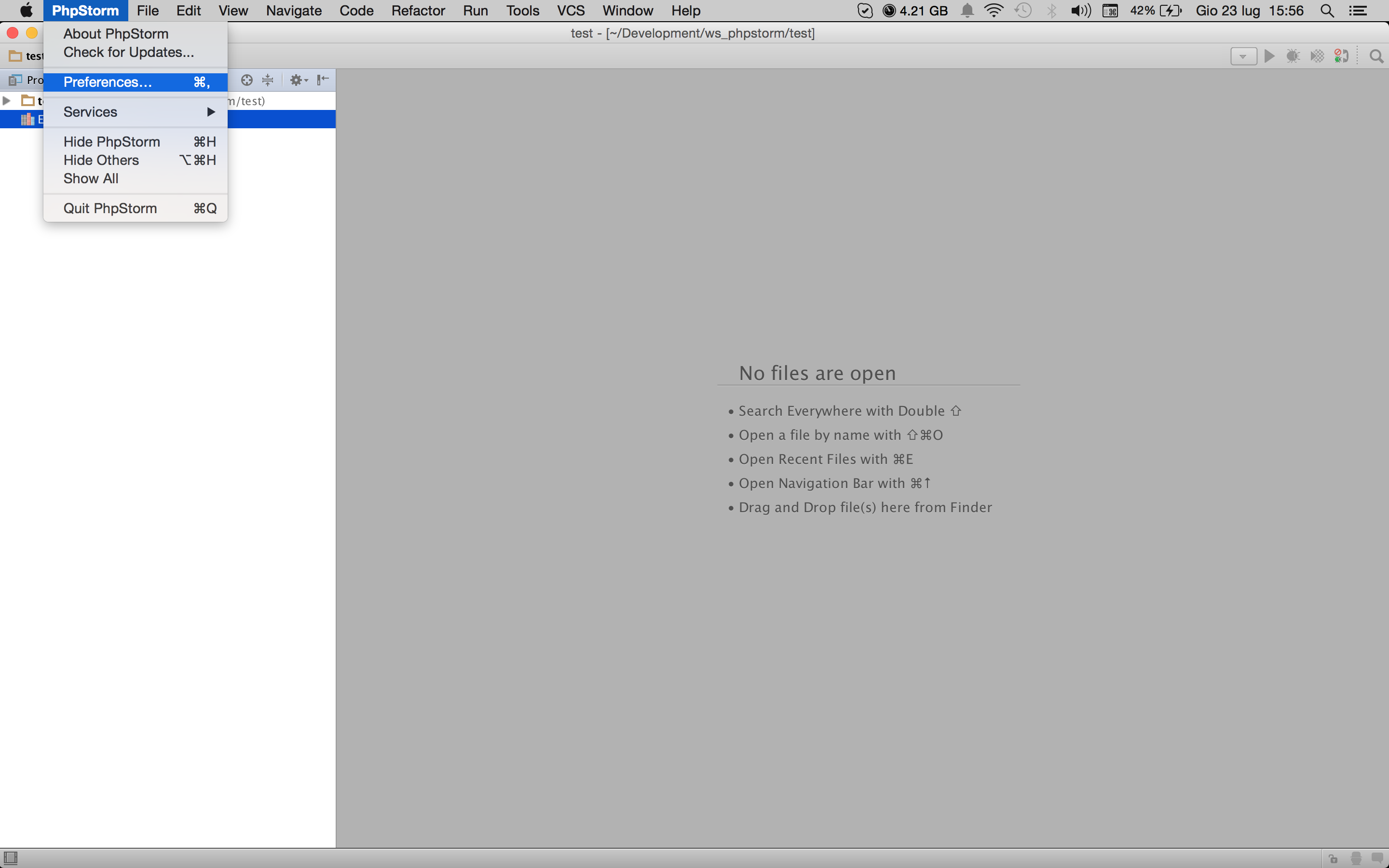Toggle tool window buttons in status bar
The image size is (1389, 868).
(10, 858)
